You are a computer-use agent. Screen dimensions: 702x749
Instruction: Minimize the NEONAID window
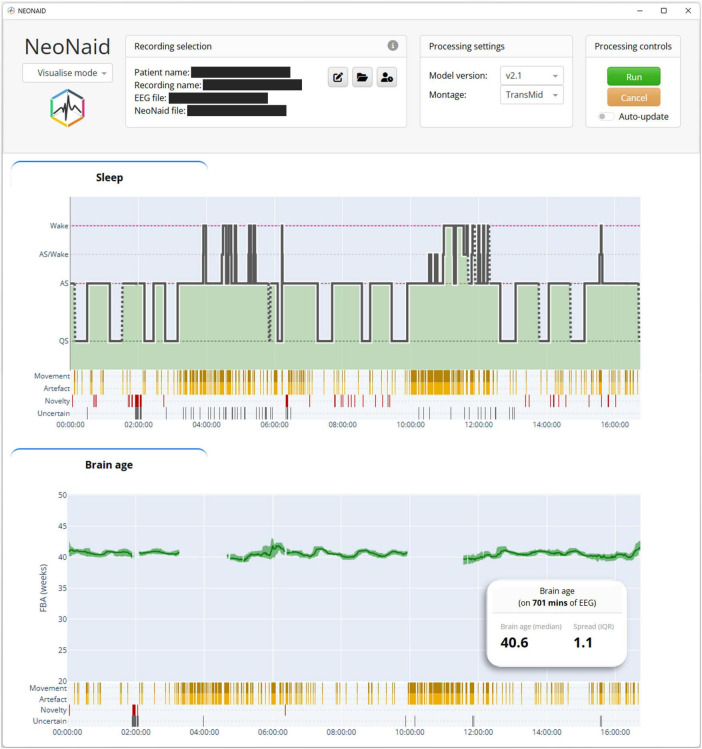click(640, 11)
